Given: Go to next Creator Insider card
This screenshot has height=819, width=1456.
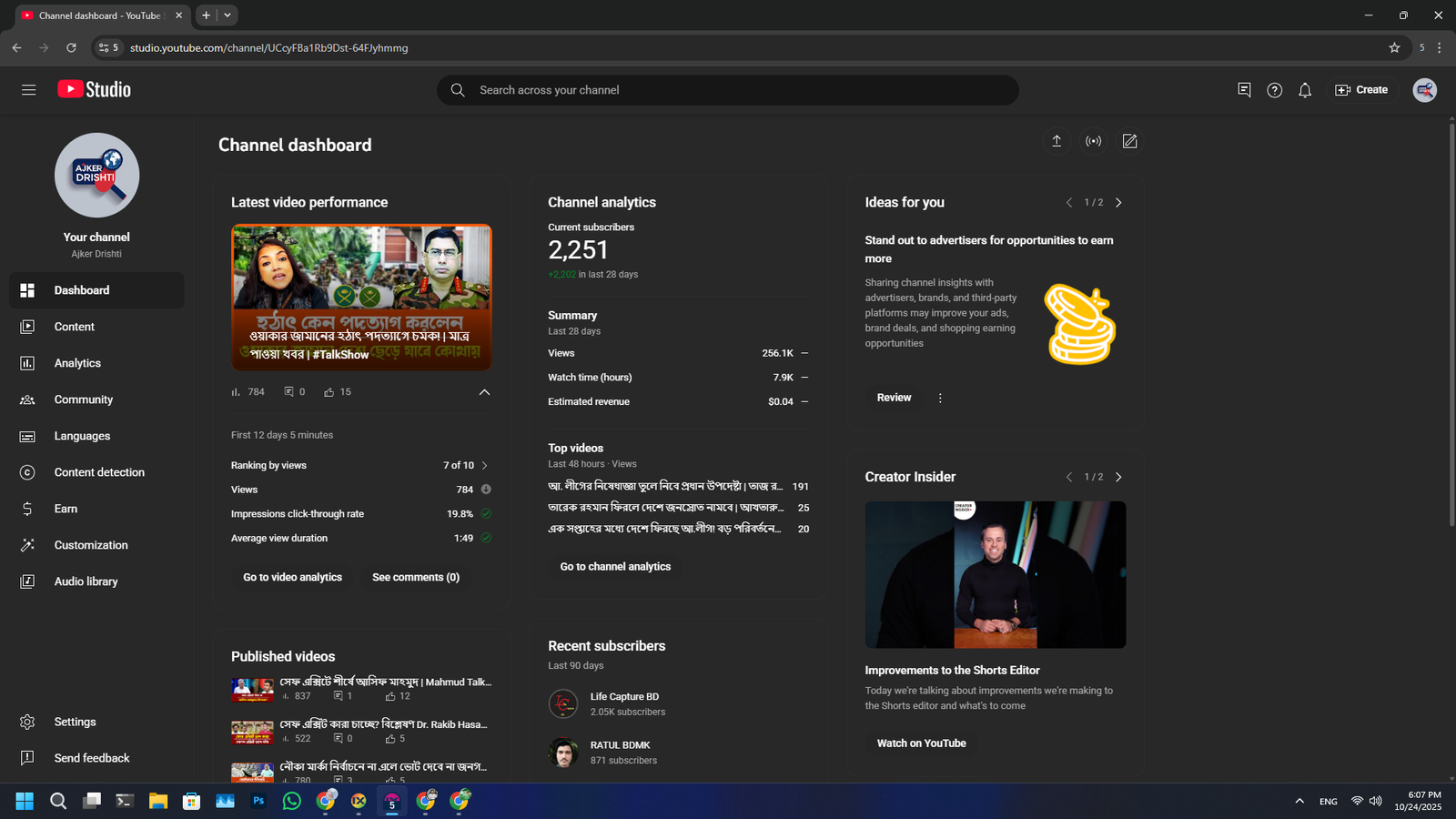Looking at the screenshot, I should pyautogui.click(x=1118, y=477).
